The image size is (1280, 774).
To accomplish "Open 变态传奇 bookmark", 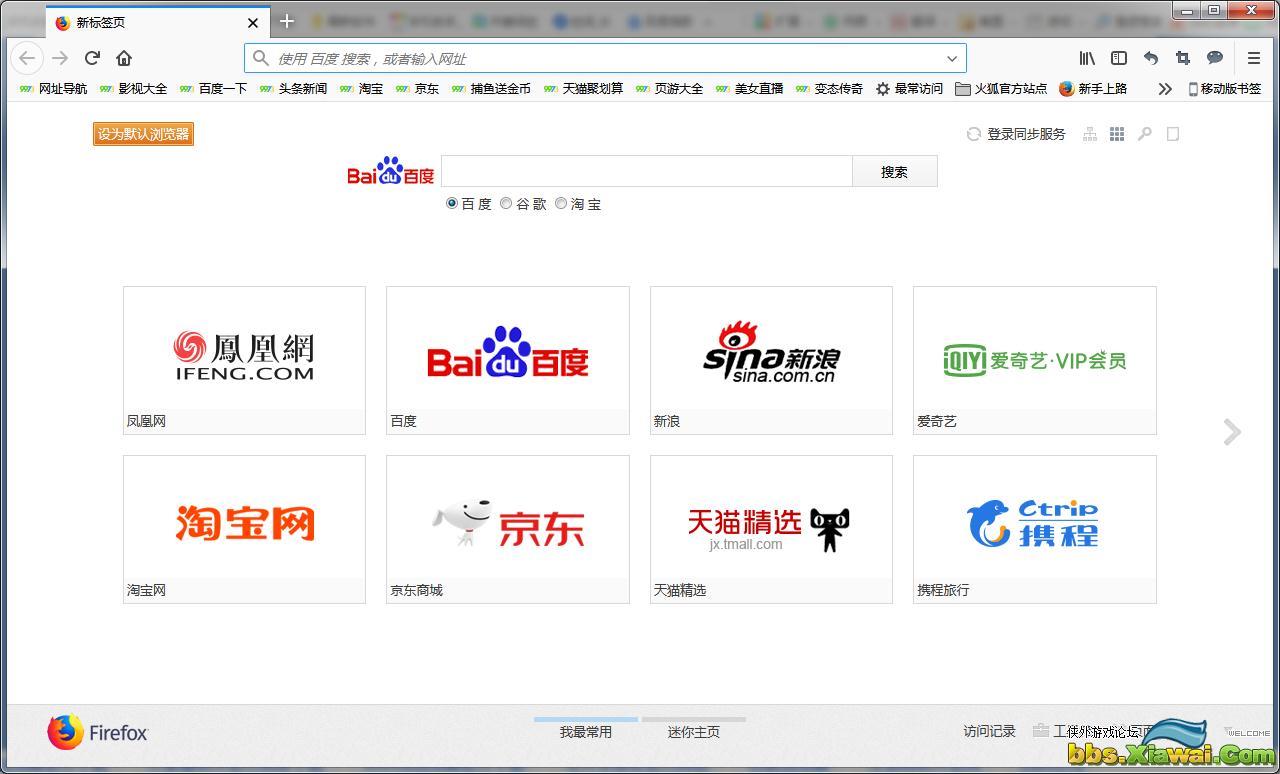I will [830, 89].
